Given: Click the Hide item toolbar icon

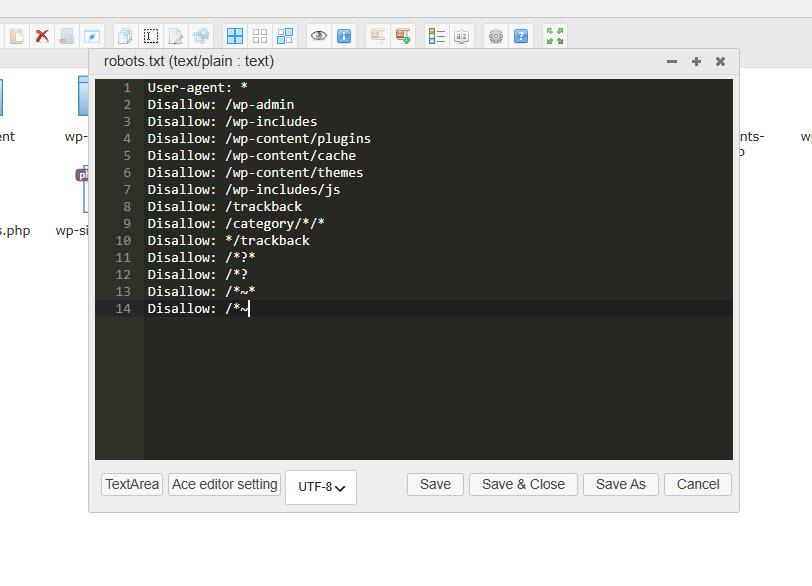Looking at the screenshot, I should (92, 36).
